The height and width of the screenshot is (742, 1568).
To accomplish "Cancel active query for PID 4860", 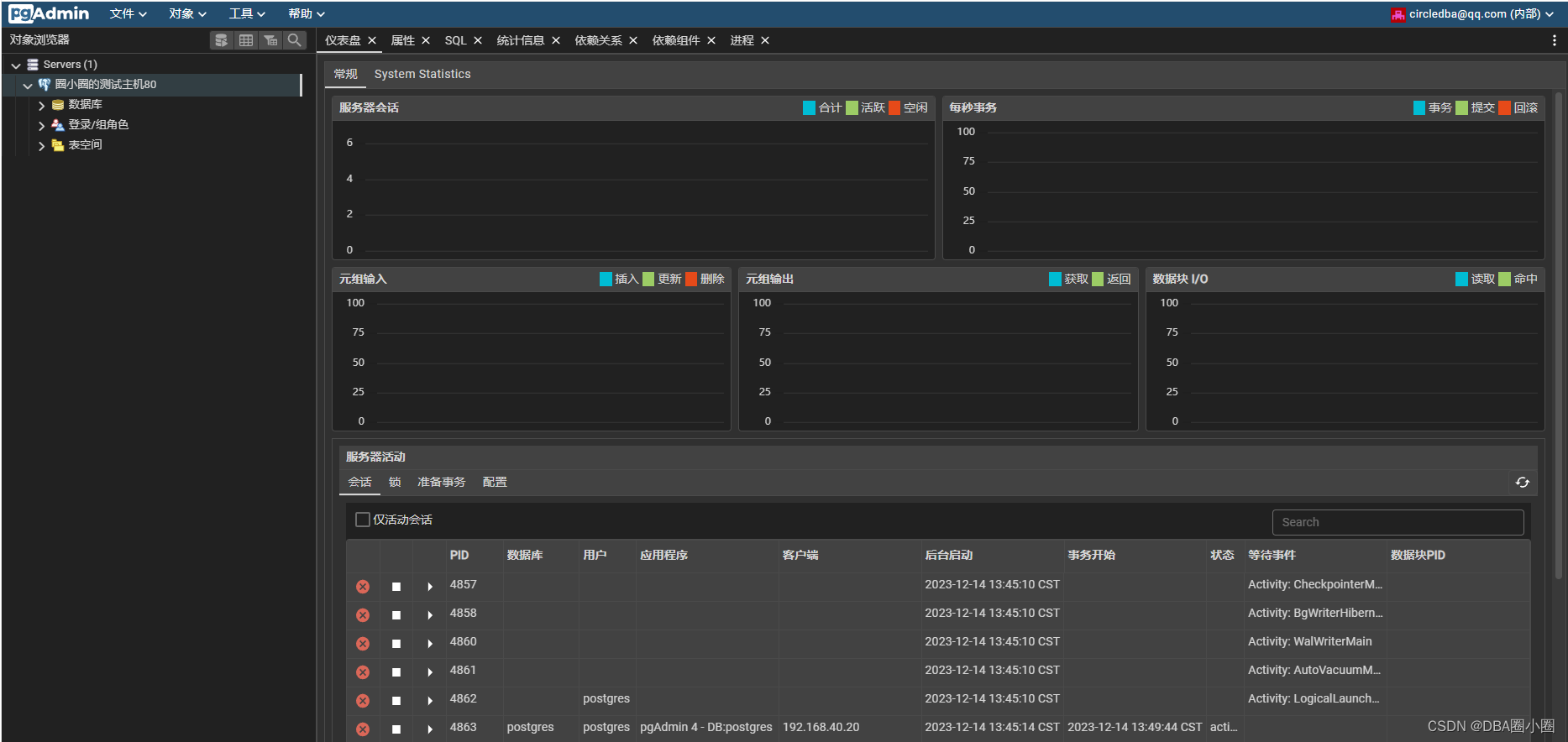I will (396, 644).
